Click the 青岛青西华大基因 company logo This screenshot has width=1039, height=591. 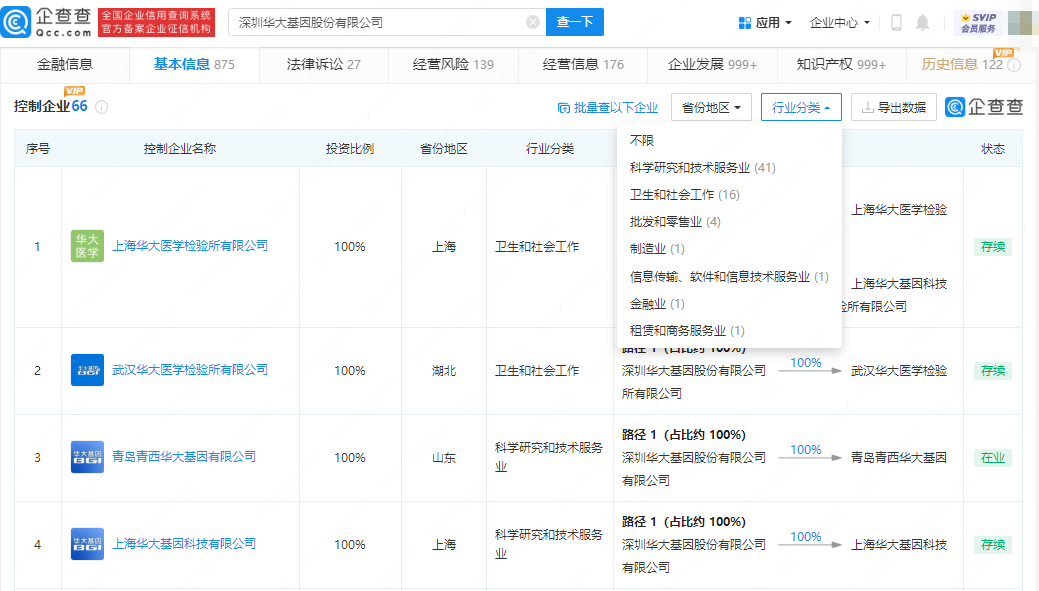[x=87, y=457]
